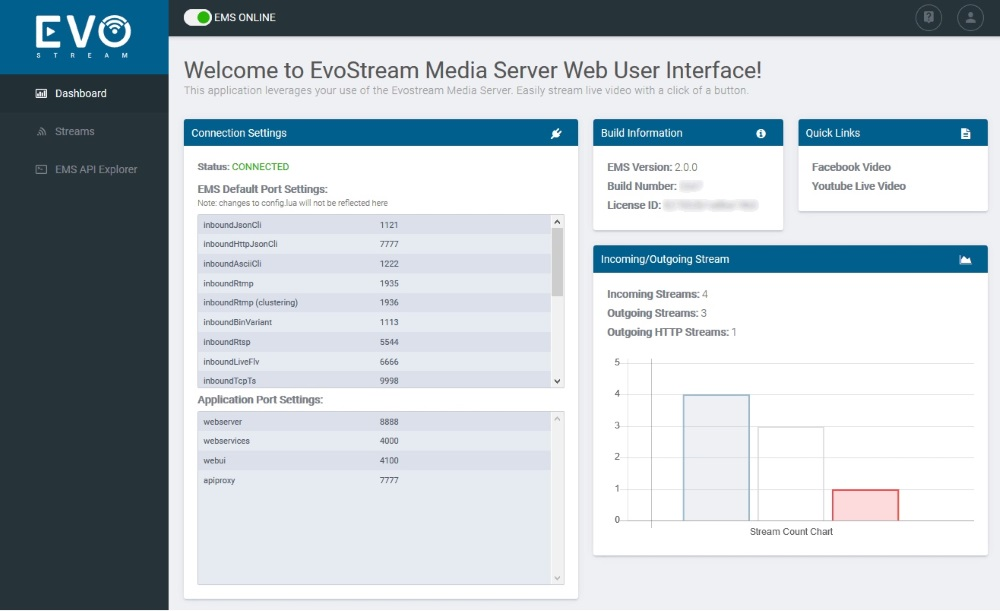
Task: Click the info icon on Build Information panel
Action: coord(760,132)
